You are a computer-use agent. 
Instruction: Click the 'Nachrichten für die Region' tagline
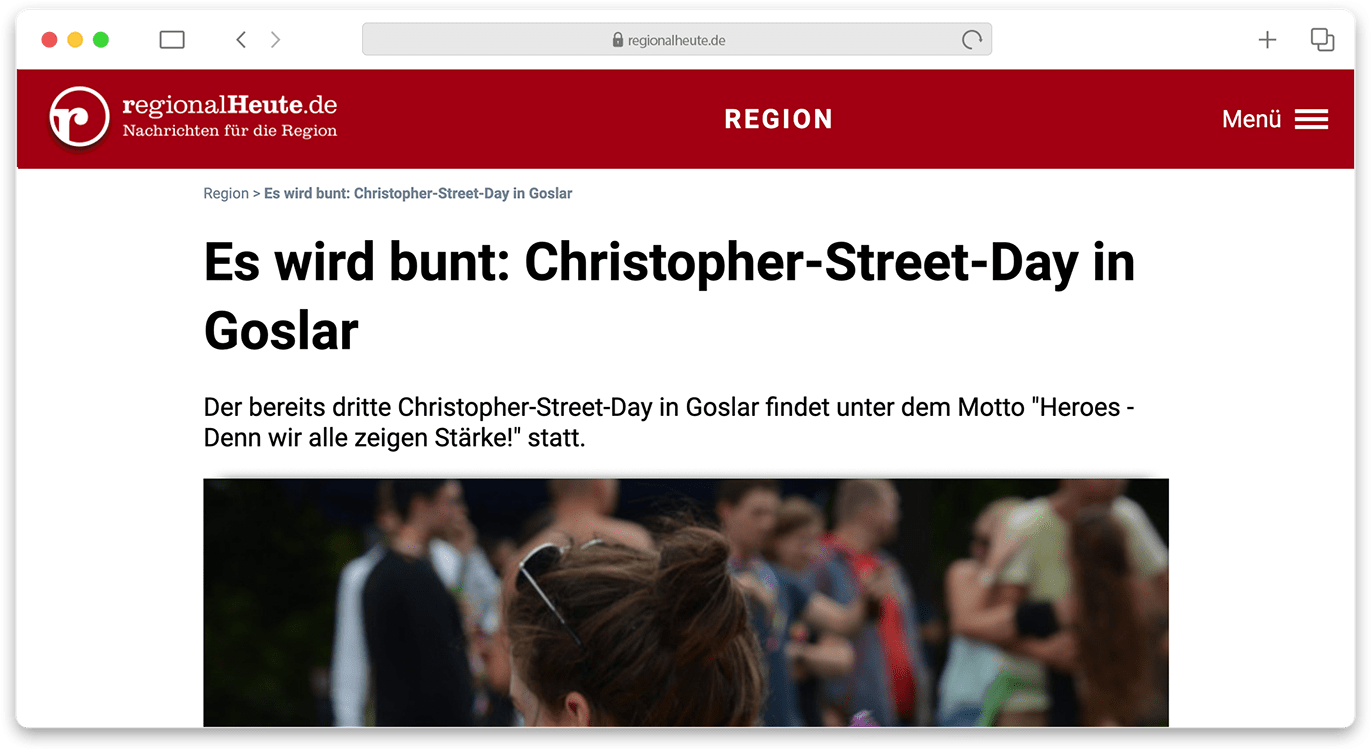(230, 131)
